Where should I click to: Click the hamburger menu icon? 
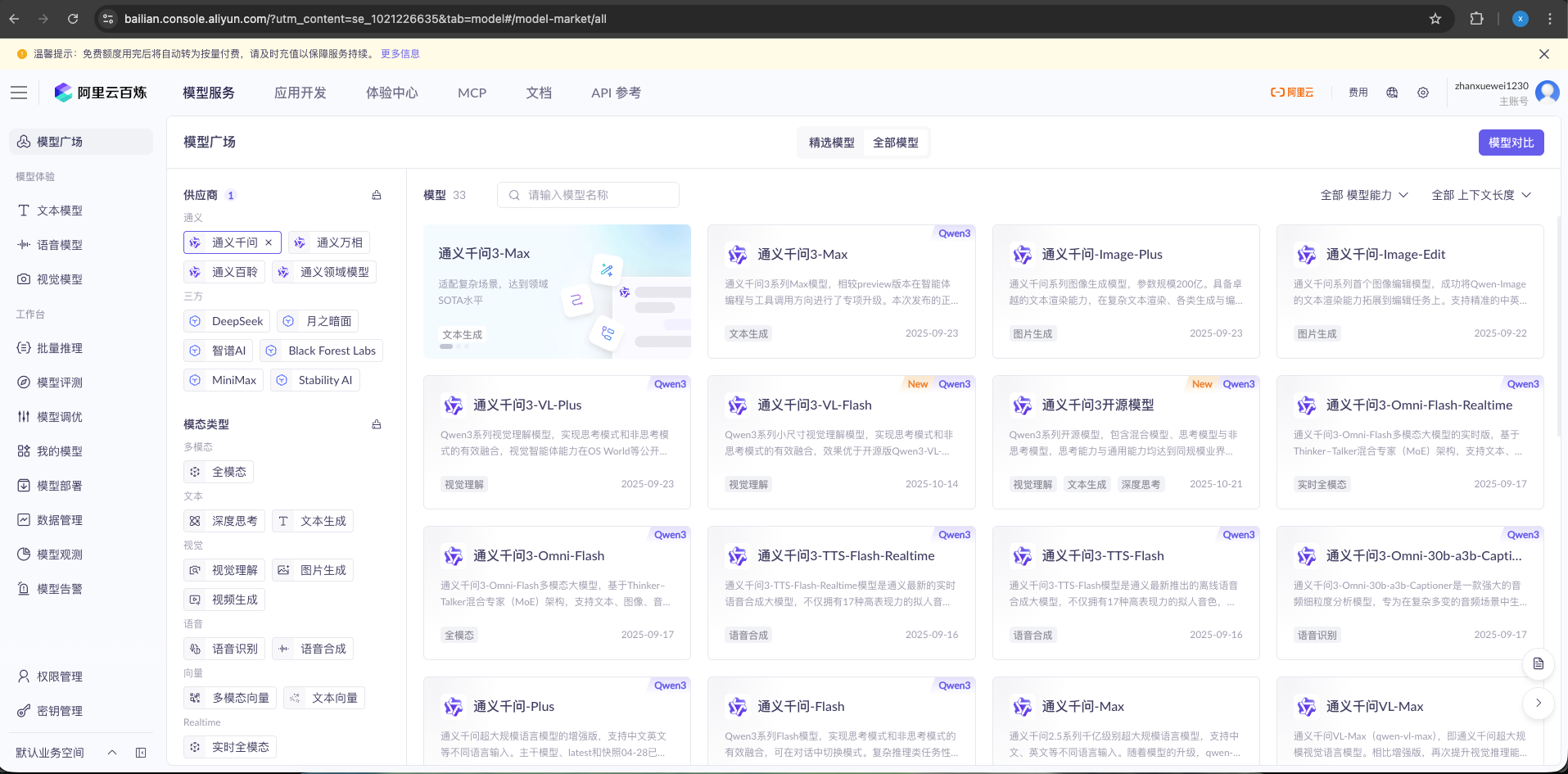(19, 93)
